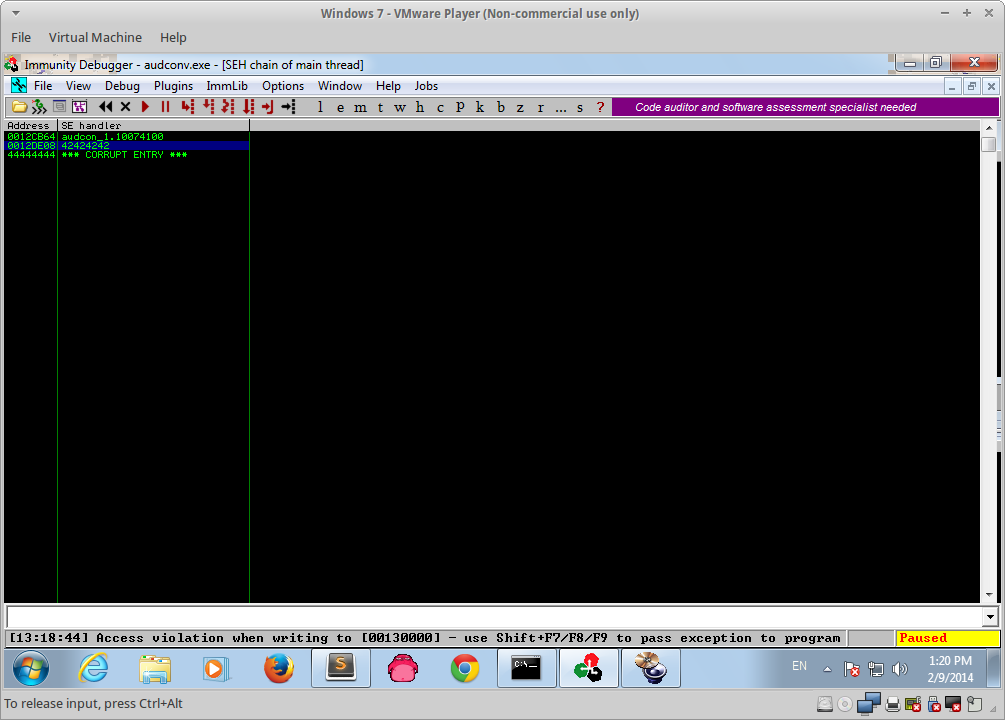Restart the program with the rewind icon

point(106,107)
